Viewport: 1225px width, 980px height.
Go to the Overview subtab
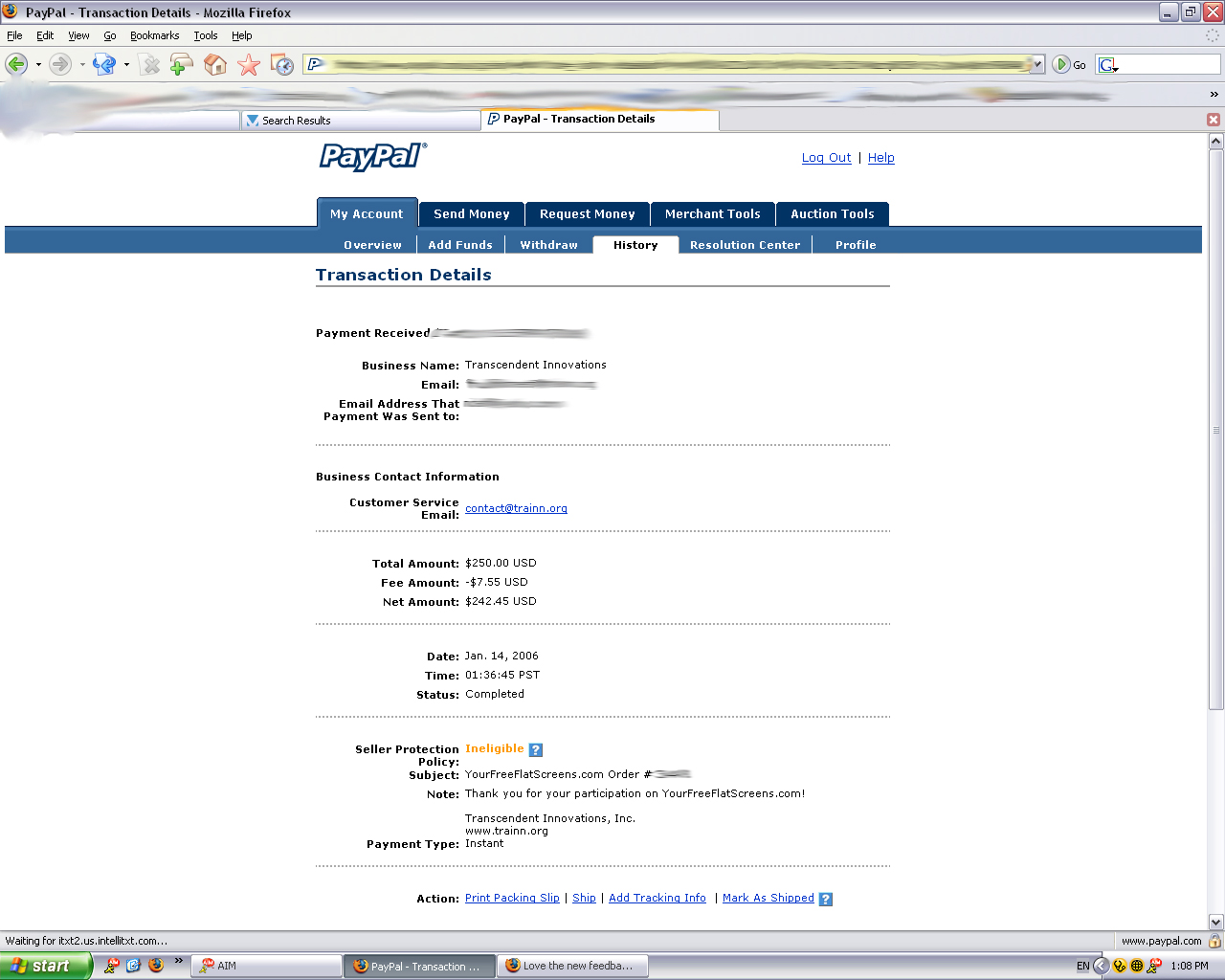pos(373,245)
